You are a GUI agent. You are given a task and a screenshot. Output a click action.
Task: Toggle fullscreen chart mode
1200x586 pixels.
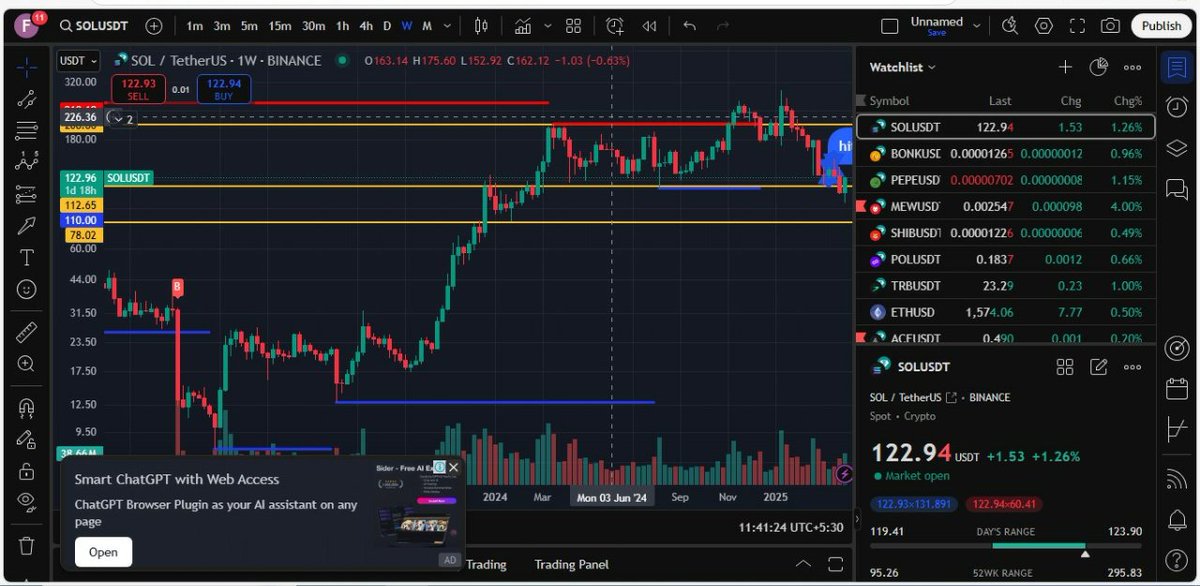point(1077,26)
